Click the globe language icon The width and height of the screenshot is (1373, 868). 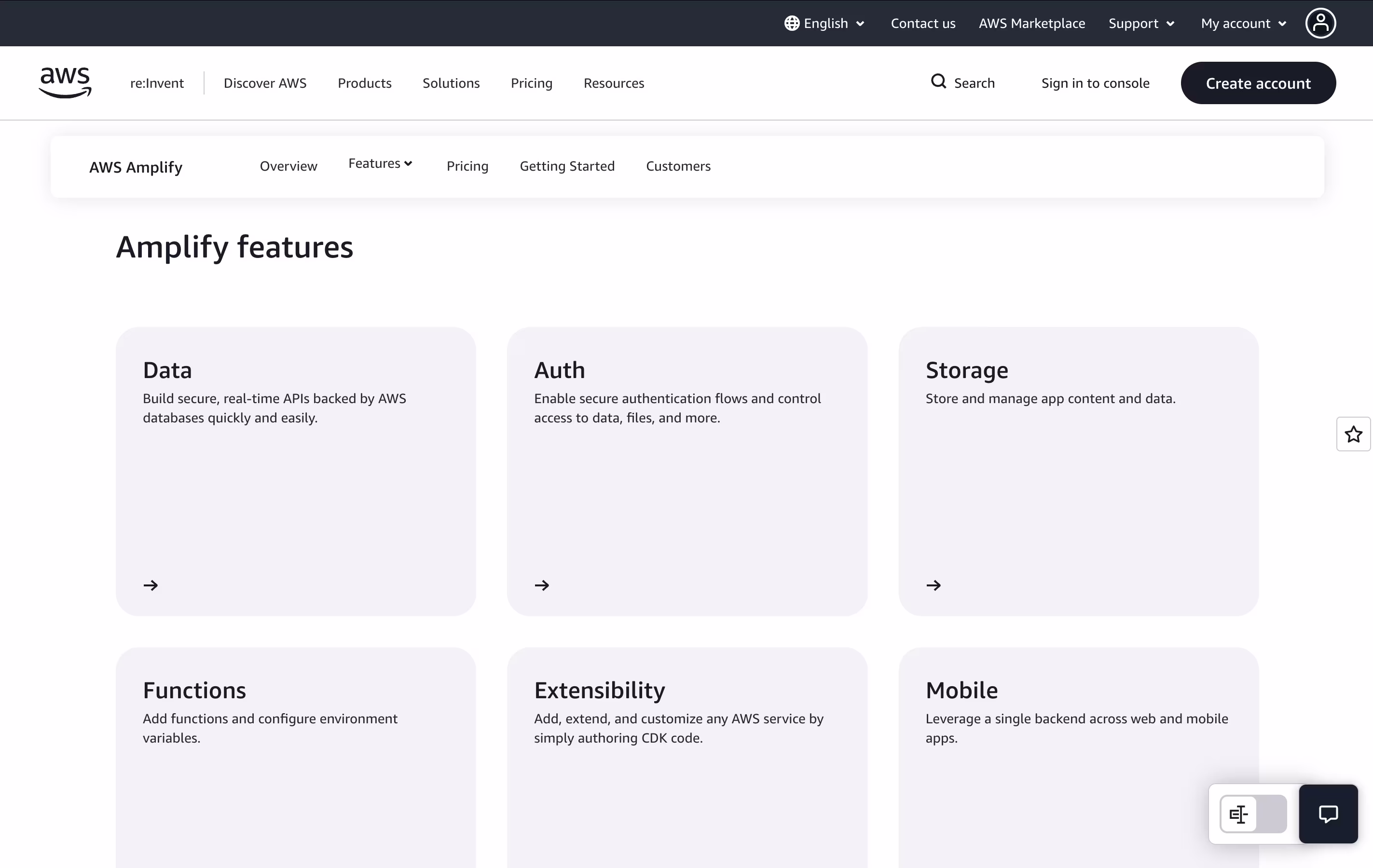pos(791,23)
